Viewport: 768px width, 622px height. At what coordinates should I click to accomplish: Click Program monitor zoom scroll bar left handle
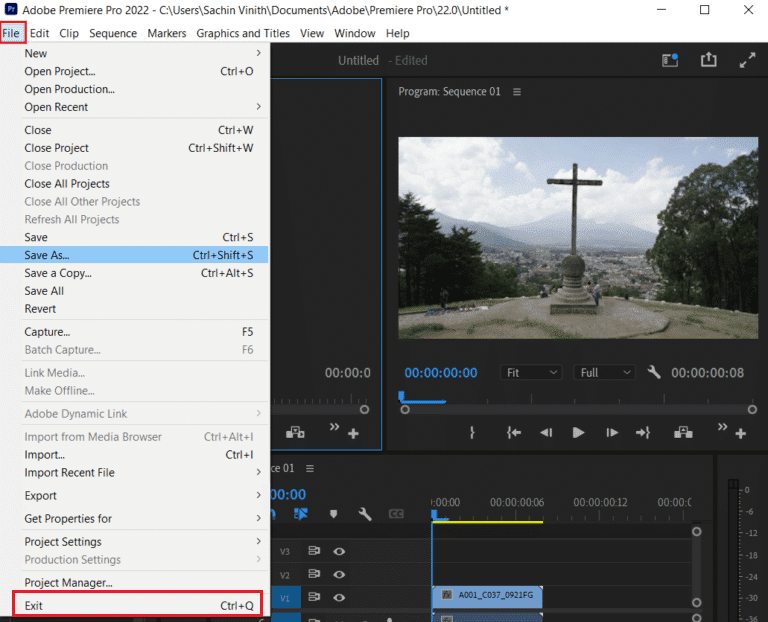pos(405,409)
